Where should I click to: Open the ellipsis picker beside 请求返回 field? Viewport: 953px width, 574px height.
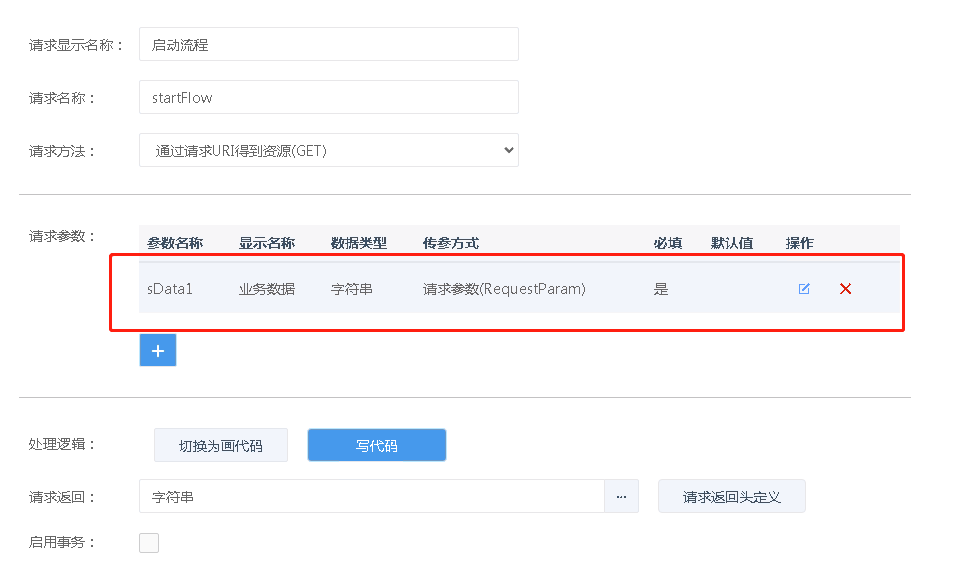tap(621, 496)
